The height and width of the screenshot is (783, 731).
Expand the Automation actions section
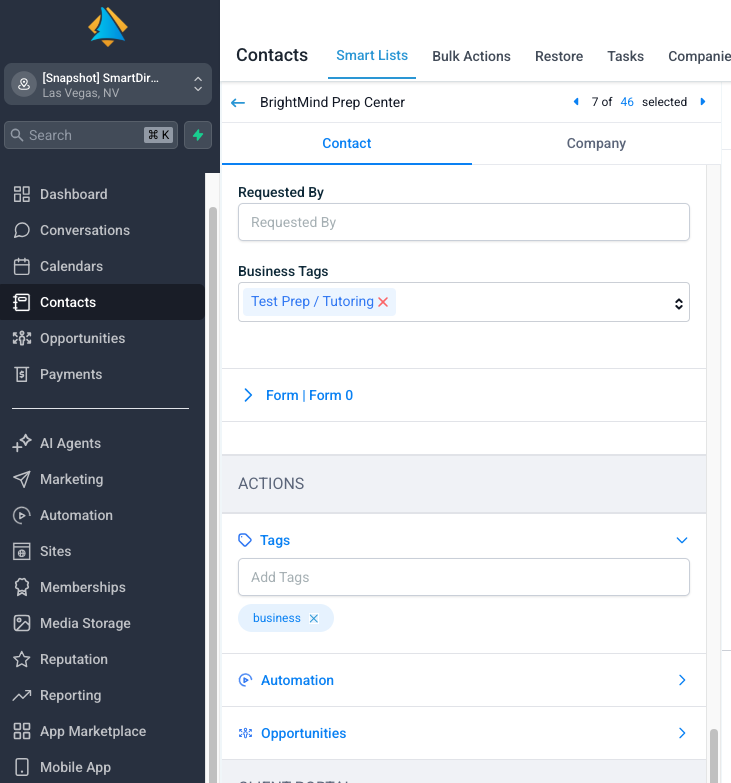click(682, 680)
